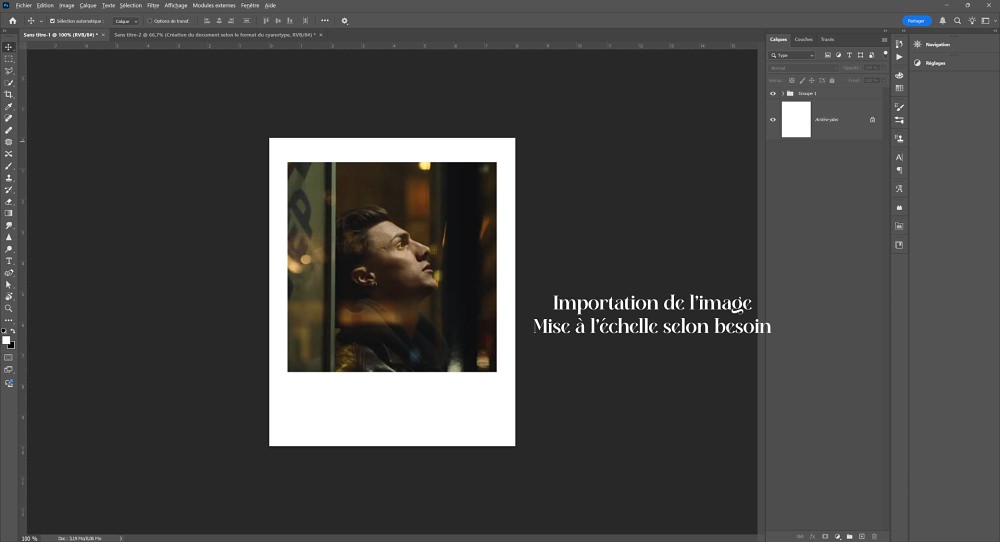Image resolution: width=1000 pixels, height=542 pixels.
Task: Open the Move tool preset picker arrow
Action: click(41, 21)
